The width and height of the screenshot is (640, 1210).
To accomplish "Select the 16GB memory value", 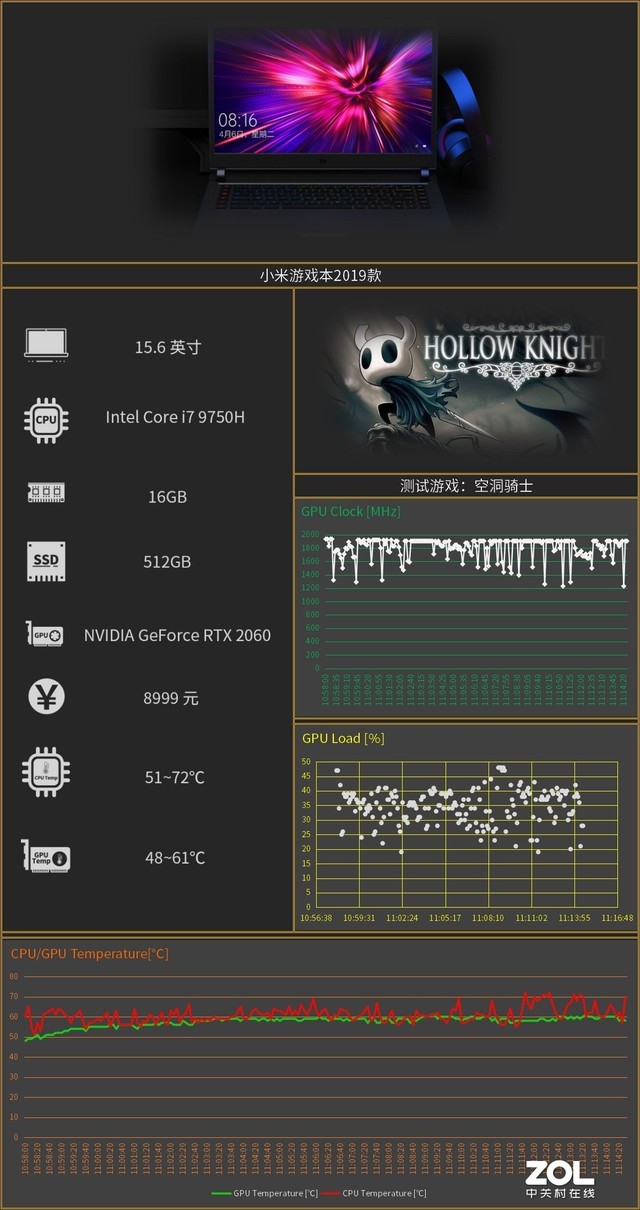I will click(x=166, y=497).
